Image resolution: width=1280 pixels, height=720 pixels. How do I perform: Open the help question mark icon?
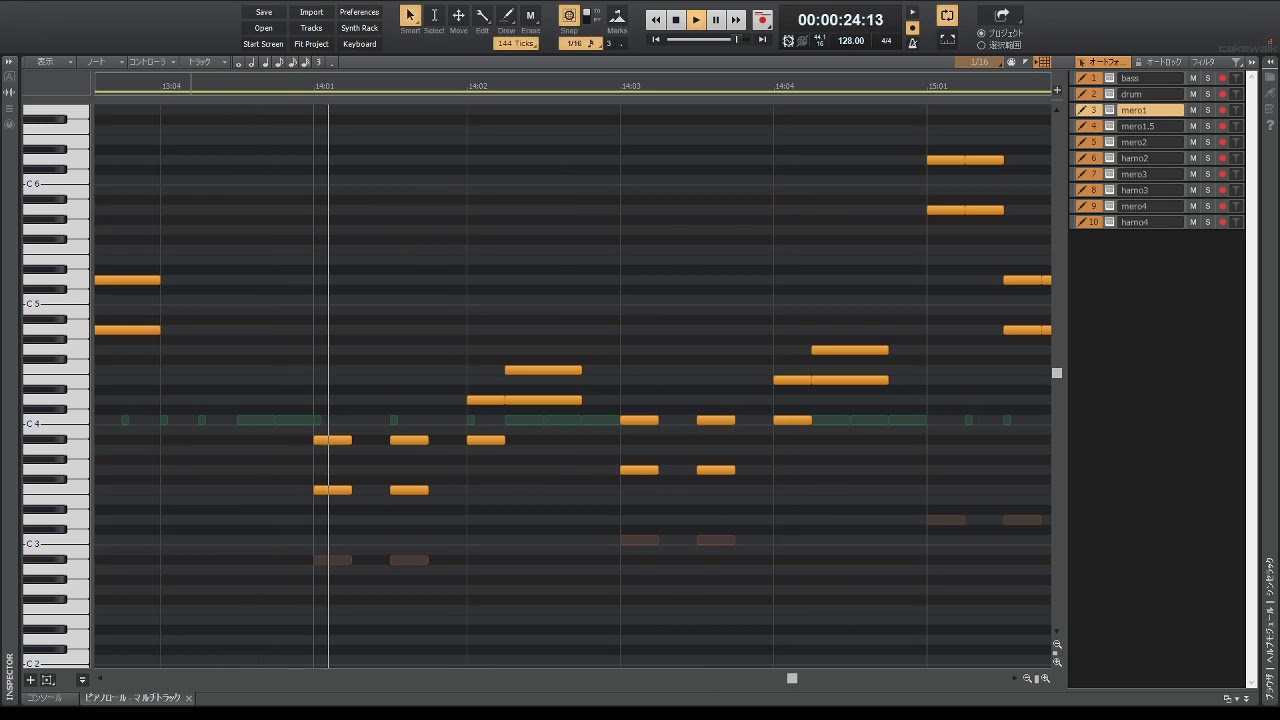coord(1270,124)
